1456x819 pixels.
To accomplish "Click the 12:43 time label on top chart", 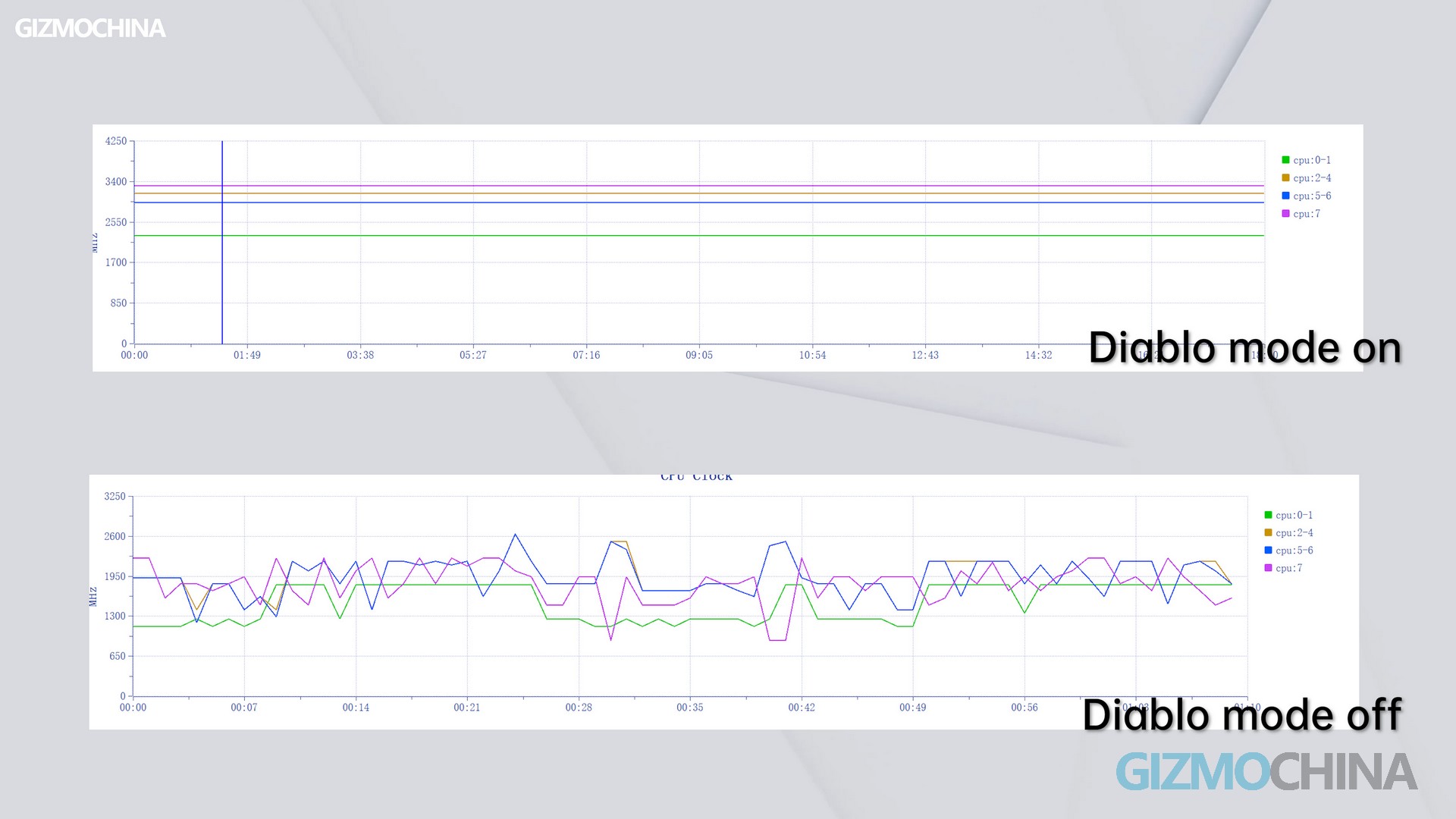I will [x=925, y=355].
